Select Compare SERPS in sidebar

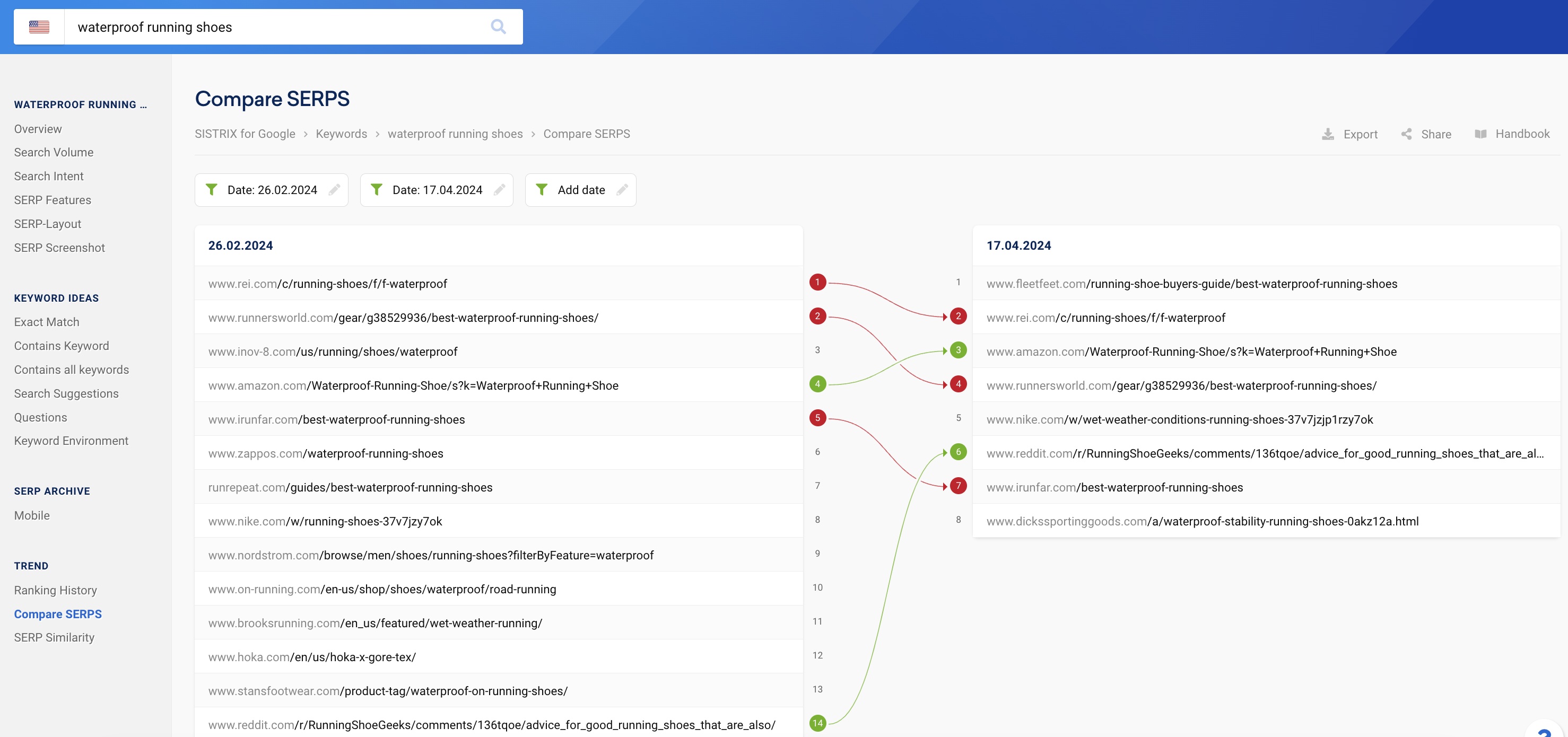coord(58,614)
